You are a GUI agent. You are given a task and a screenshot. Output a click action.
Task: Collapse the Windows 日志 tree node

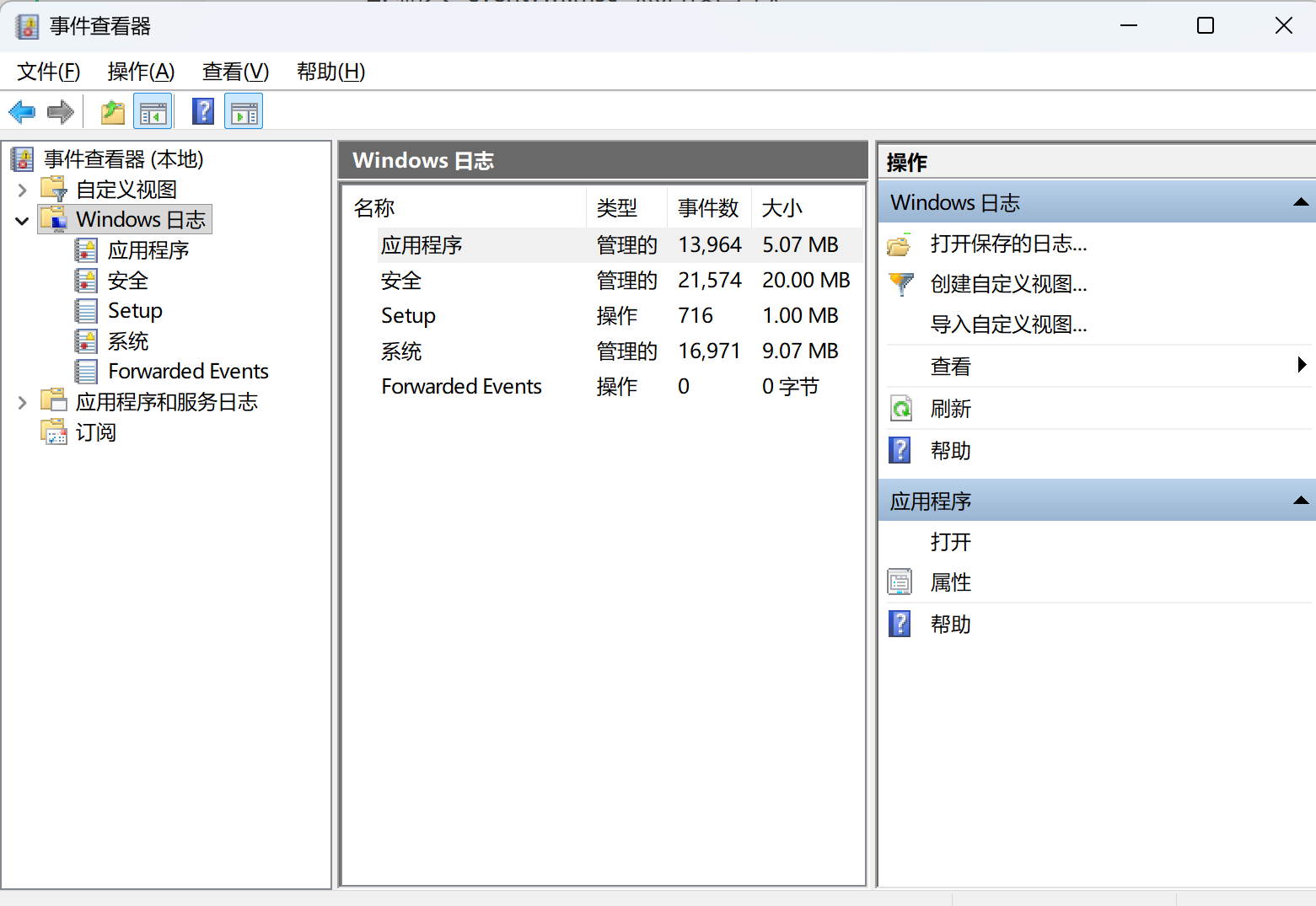[x=23, y=221]
